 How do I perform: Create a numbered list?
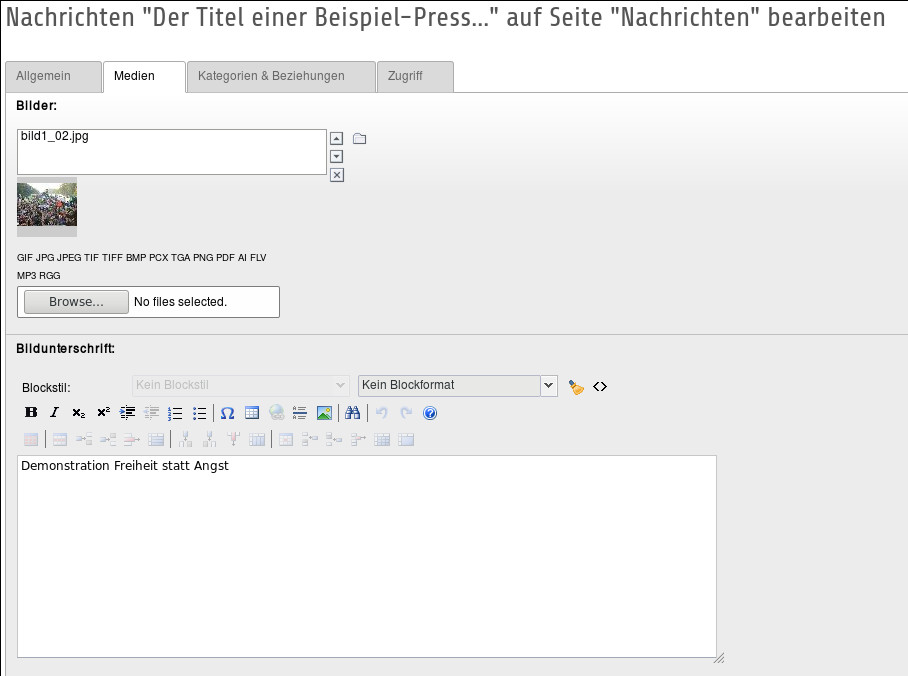tap(175, 412)
